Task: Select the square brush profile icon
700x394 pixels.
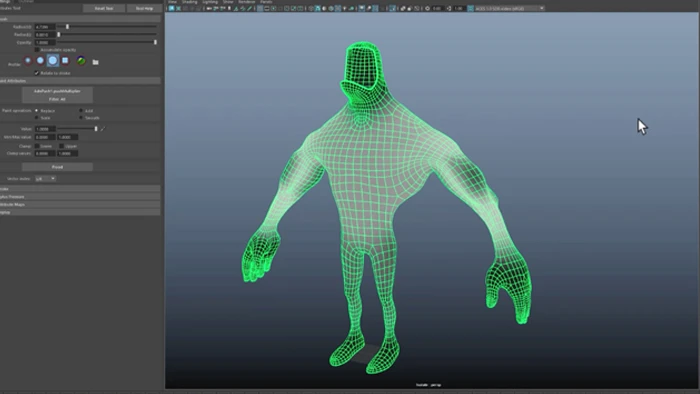Action: point(65,60)
